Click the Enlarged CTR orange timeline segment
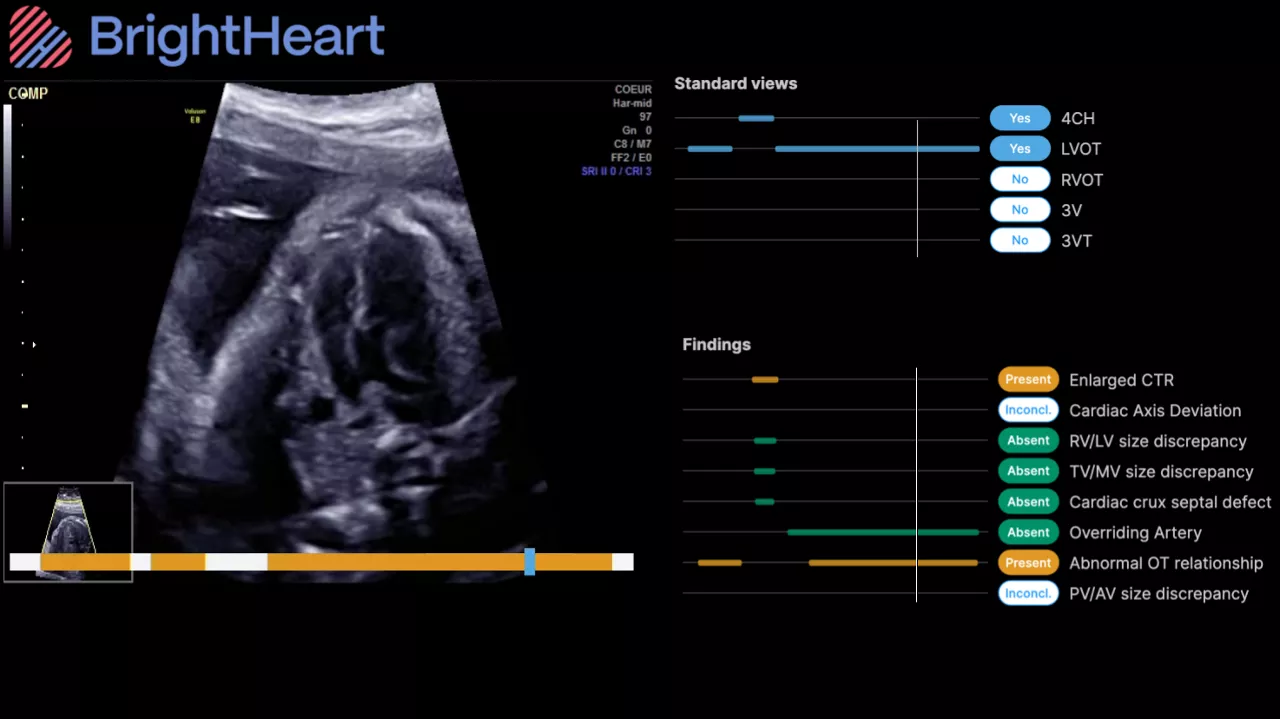The image size is (1280, 719). coord(765,380)
